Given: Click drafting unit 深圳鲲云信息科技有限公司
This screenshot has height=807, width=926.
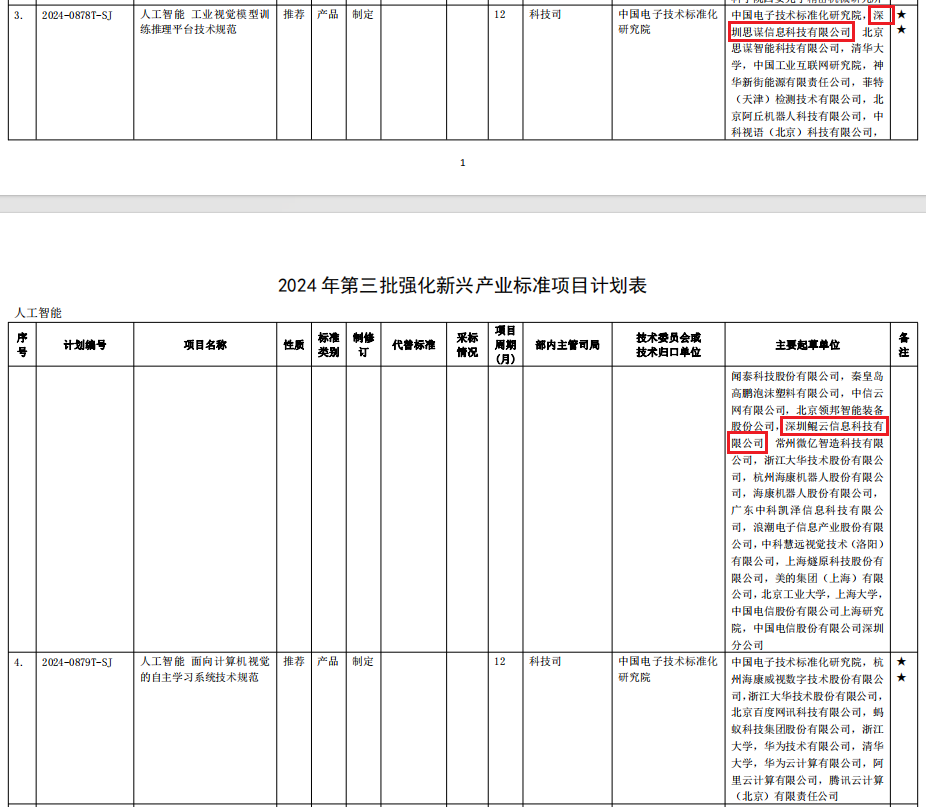Looking at the screenshot, I should coord(807,435).
